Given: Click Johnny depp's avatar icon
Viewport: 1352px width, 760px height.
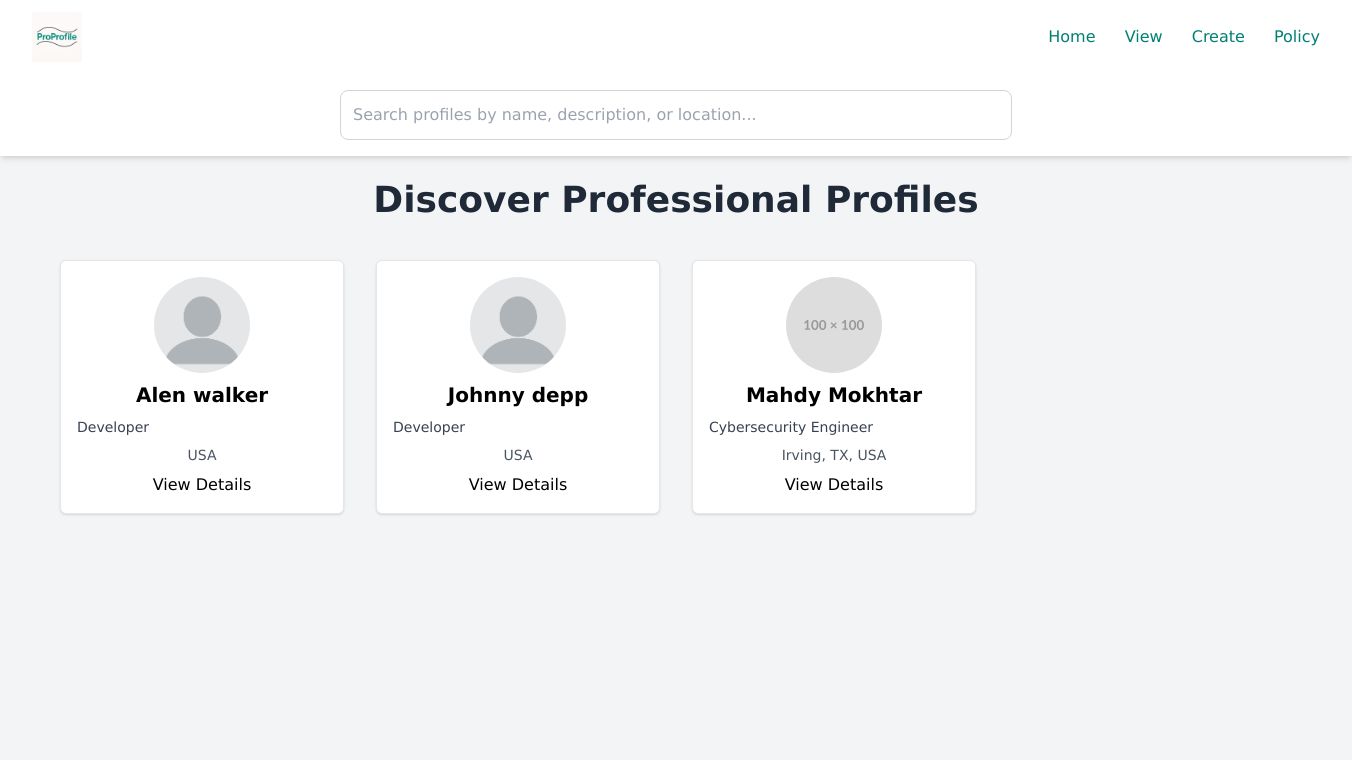Looking at the screenshot, I should pos(518,325).
